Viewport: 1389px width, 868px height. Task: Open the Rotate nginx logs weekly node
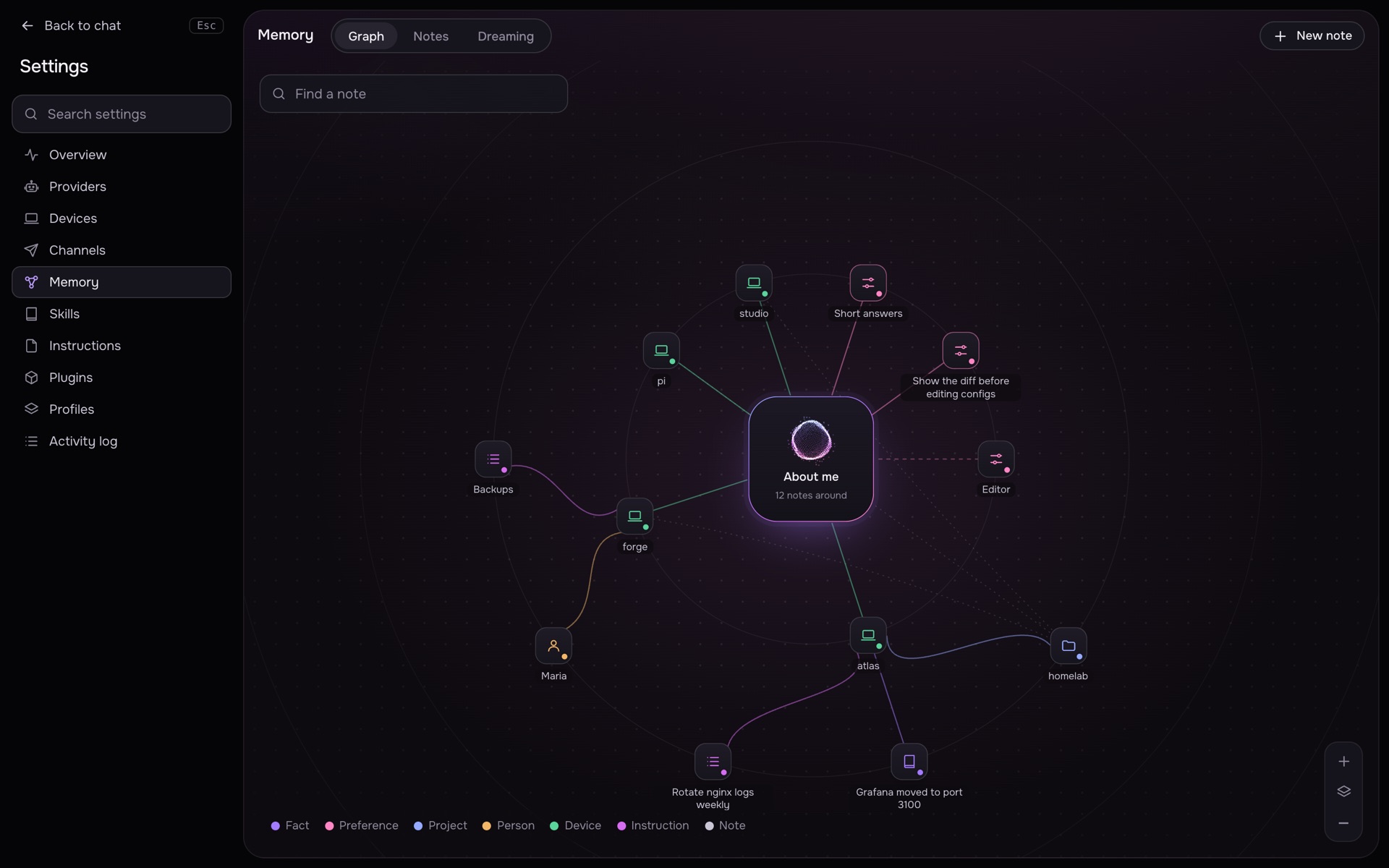pos(713,762)
